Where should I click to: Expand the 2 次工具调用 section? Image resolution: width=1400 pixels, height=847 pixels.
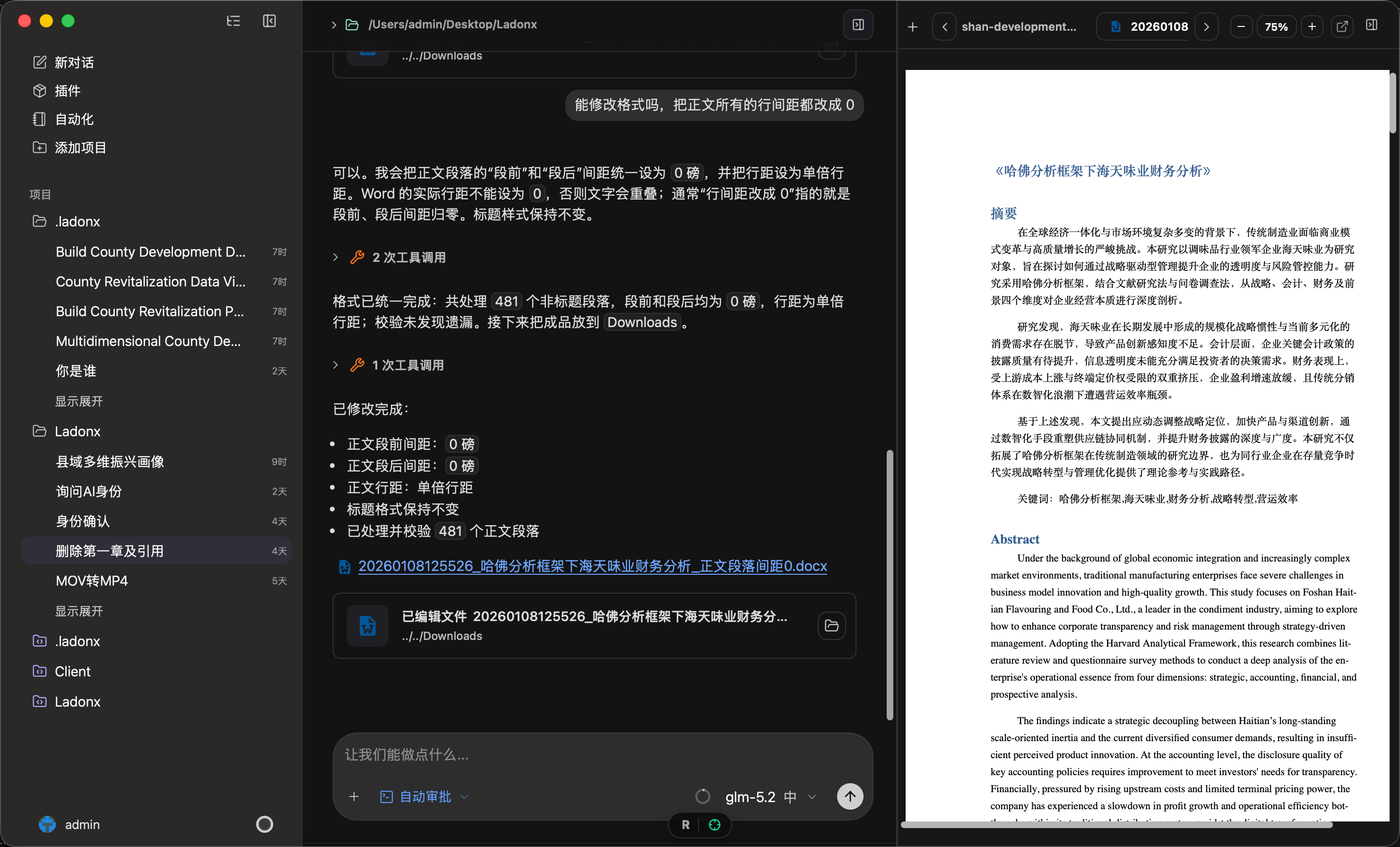(x=390, y=257)
